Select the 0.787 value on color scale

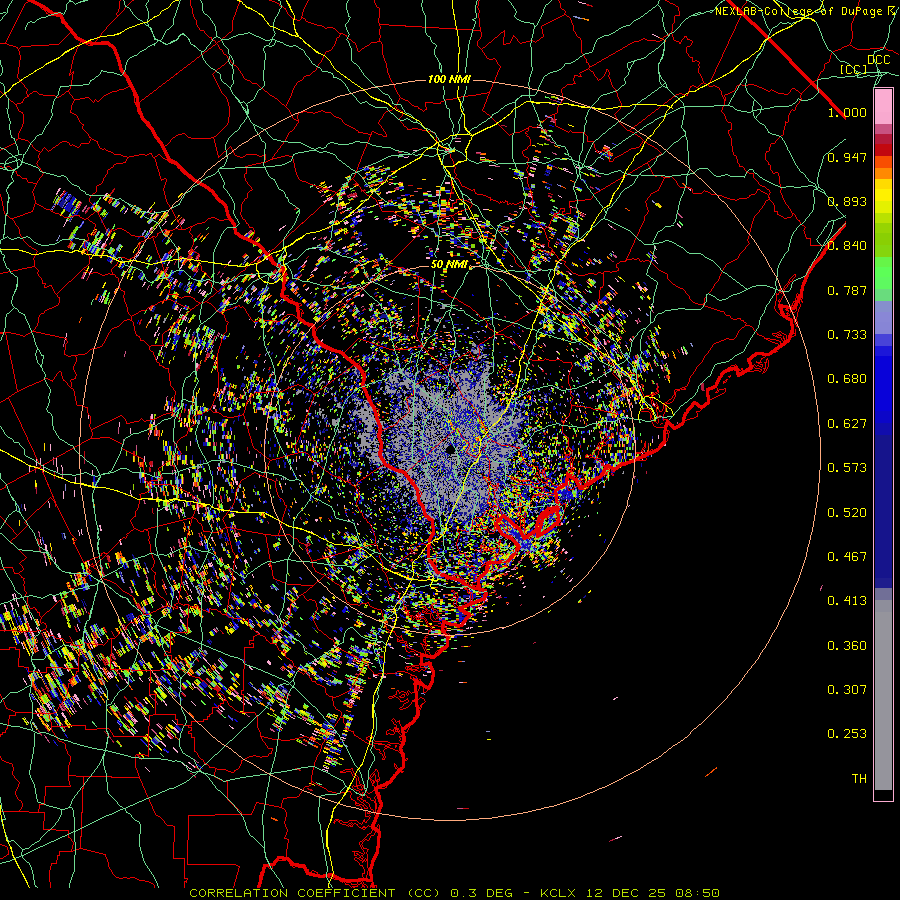click(847, 290)
